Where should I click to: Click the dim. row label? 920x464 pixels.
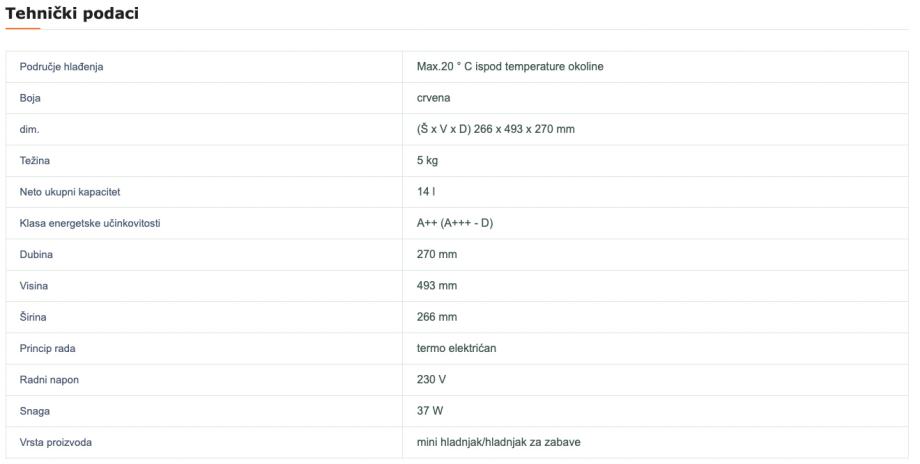[29, 129]
